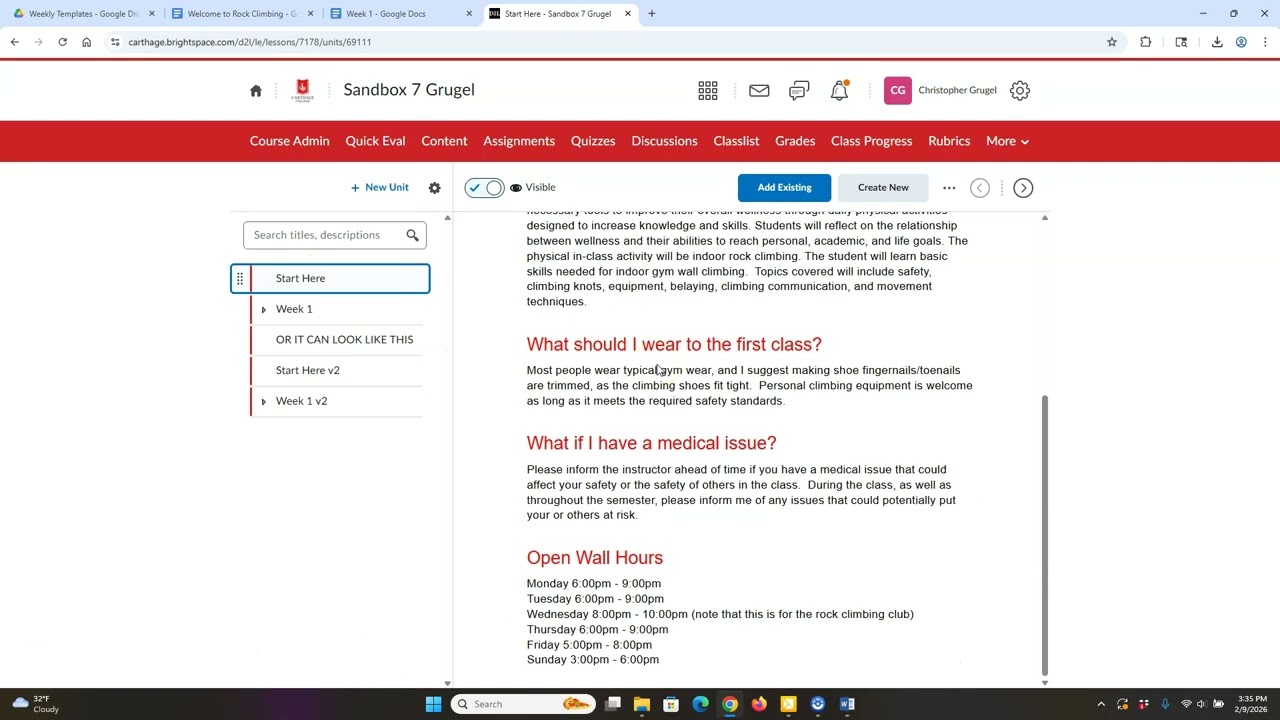Screen dimensions: 1280x720
Task: Open the message alerts envelope icon
Action: coord(759,90)
